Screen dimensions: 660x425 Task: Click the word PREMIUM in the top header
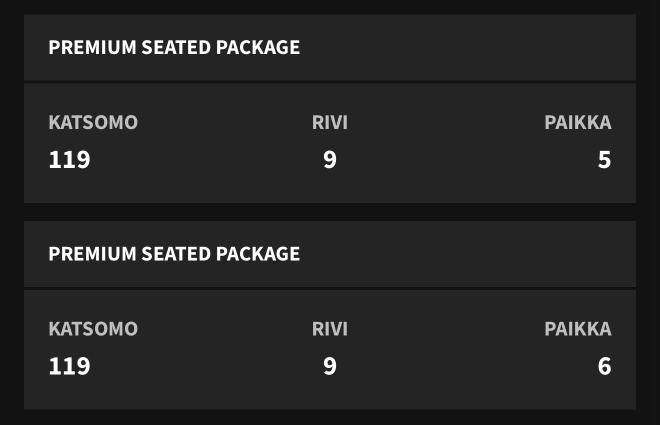(92, 48)
